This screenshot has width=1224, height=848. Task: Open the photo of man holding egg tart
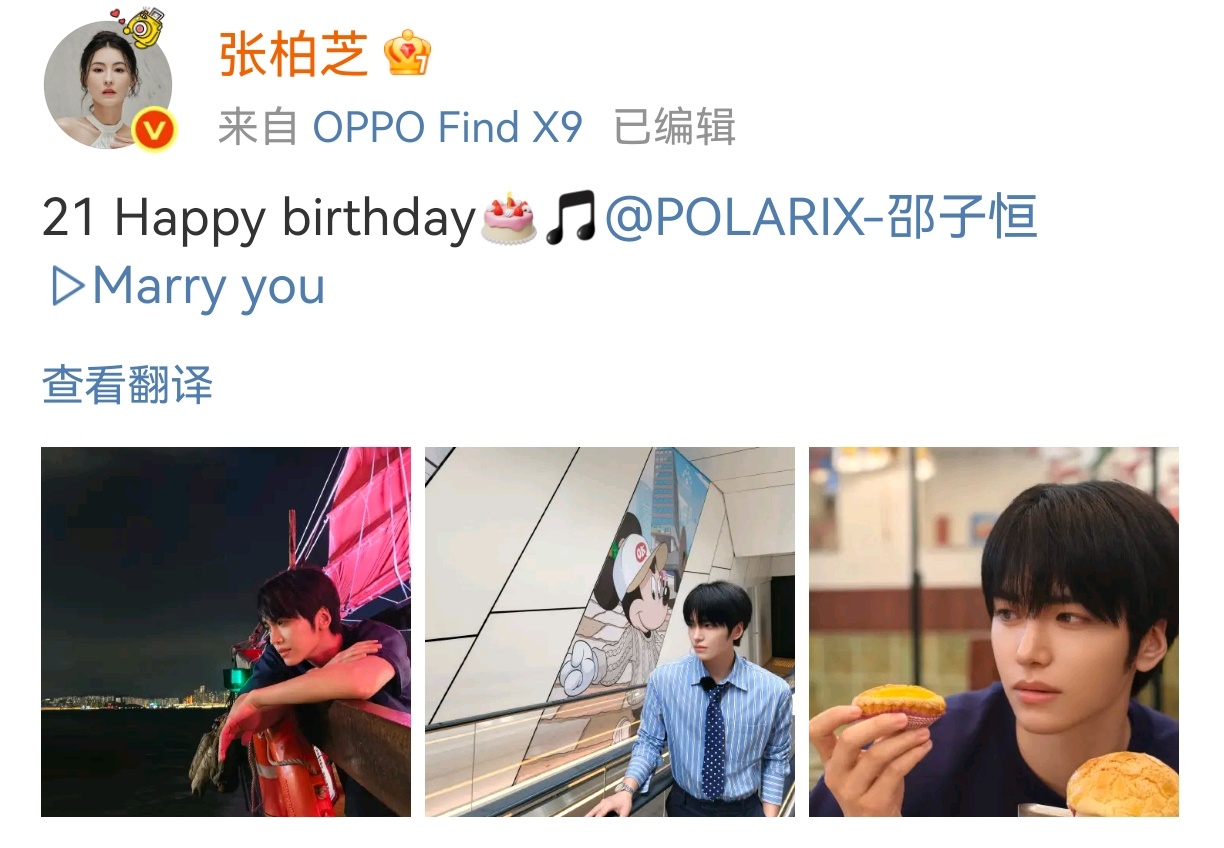pos(994,632)
